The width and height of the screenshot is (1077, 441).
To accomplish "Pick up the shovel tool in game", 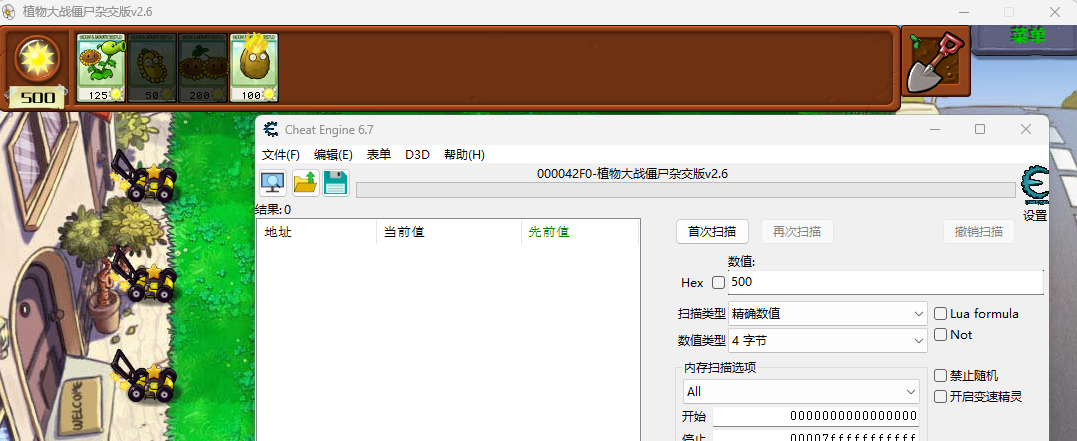I will pos(934,62).
